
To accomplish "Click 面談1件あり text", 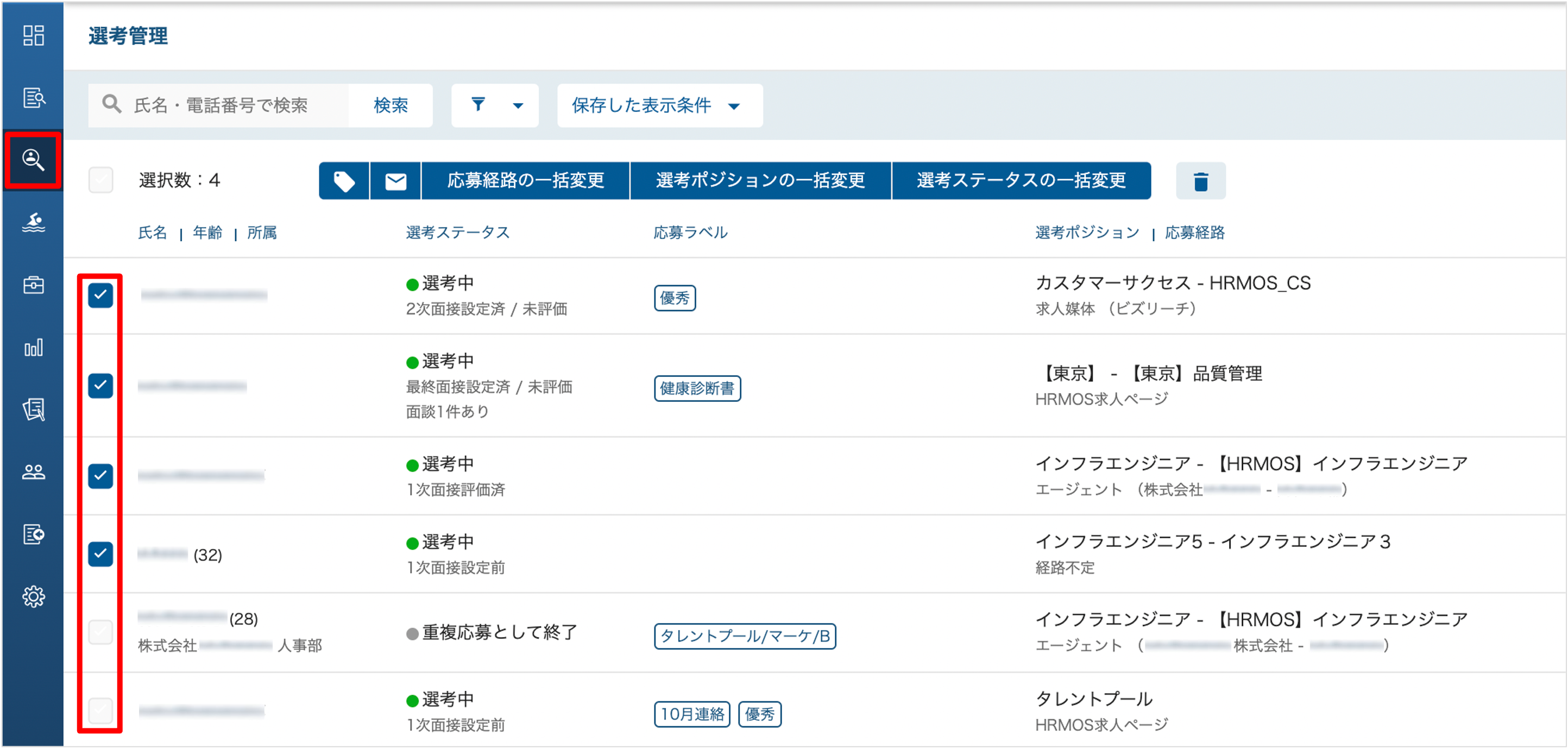I will [448, 412].
